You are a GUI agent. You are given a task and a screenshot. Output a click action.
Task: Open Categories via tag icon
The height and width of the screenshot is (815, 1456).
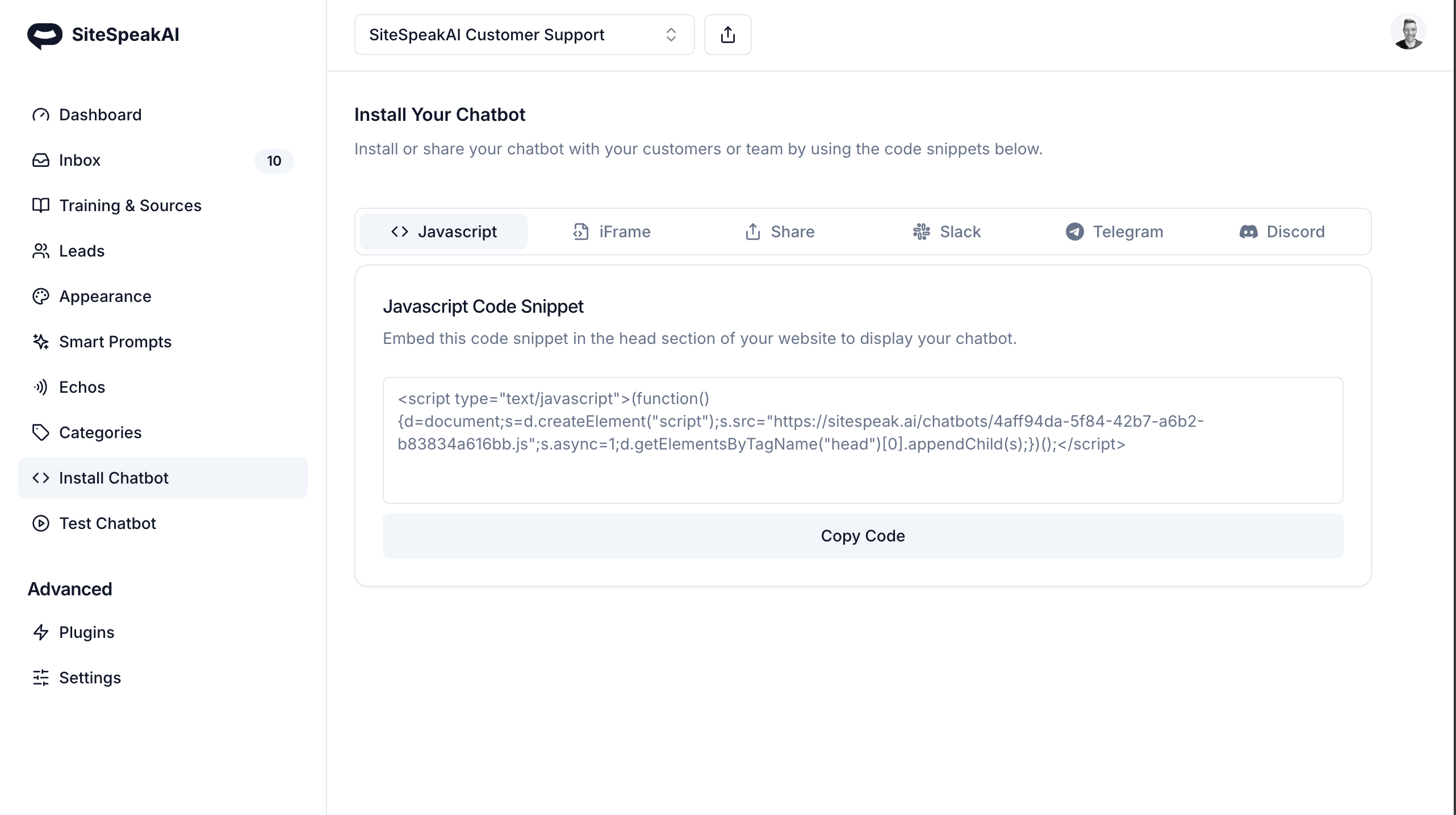pyautogui.click(x=41, y=432)
